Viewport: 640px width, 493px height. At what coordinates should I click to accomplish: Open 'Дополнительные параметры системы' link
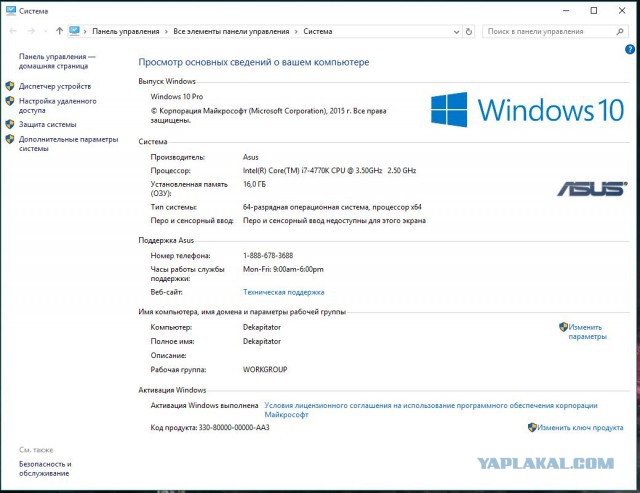[x=69, y=144]
